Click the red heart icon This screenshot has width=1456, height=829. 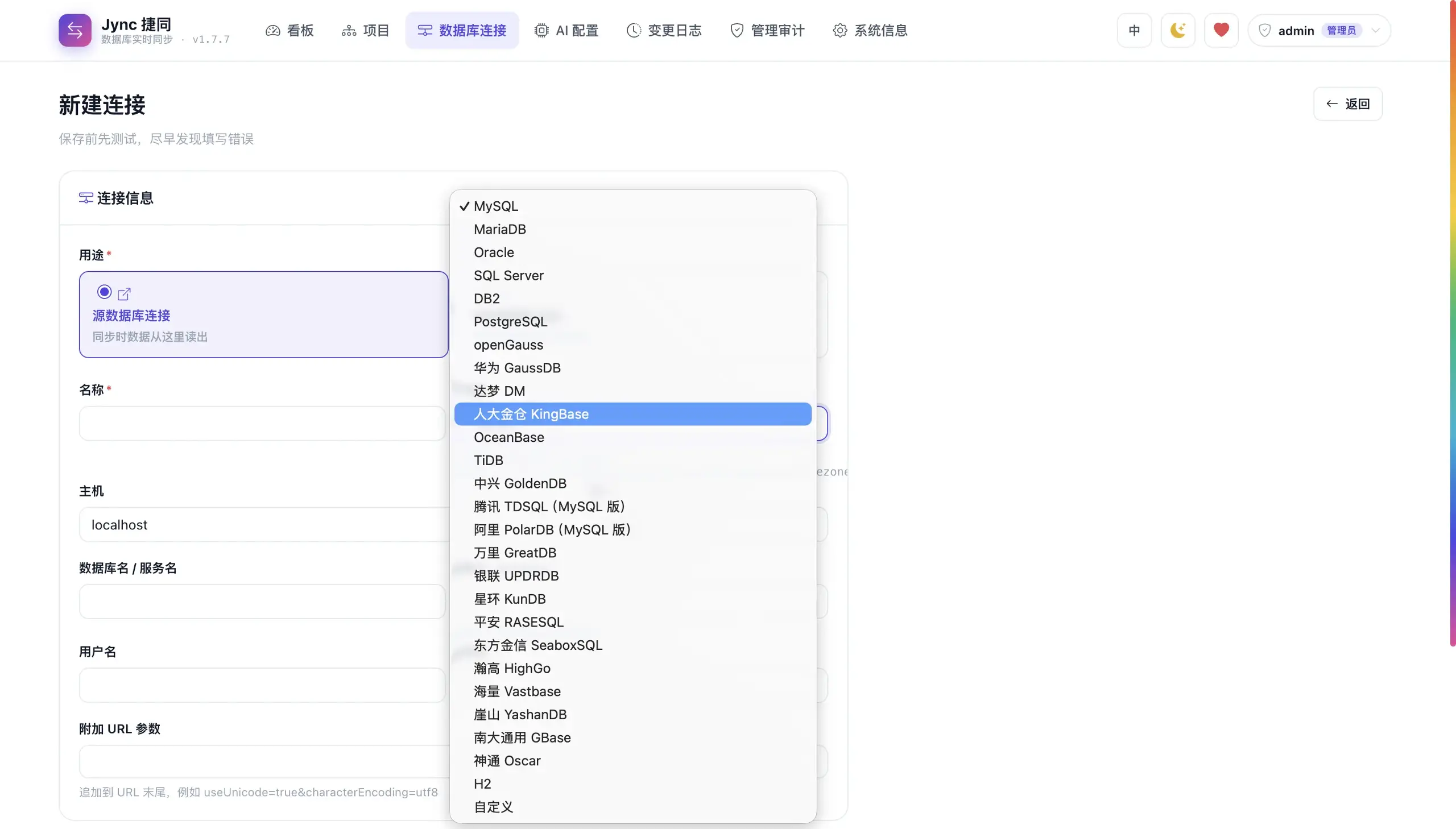[1221, 30]
